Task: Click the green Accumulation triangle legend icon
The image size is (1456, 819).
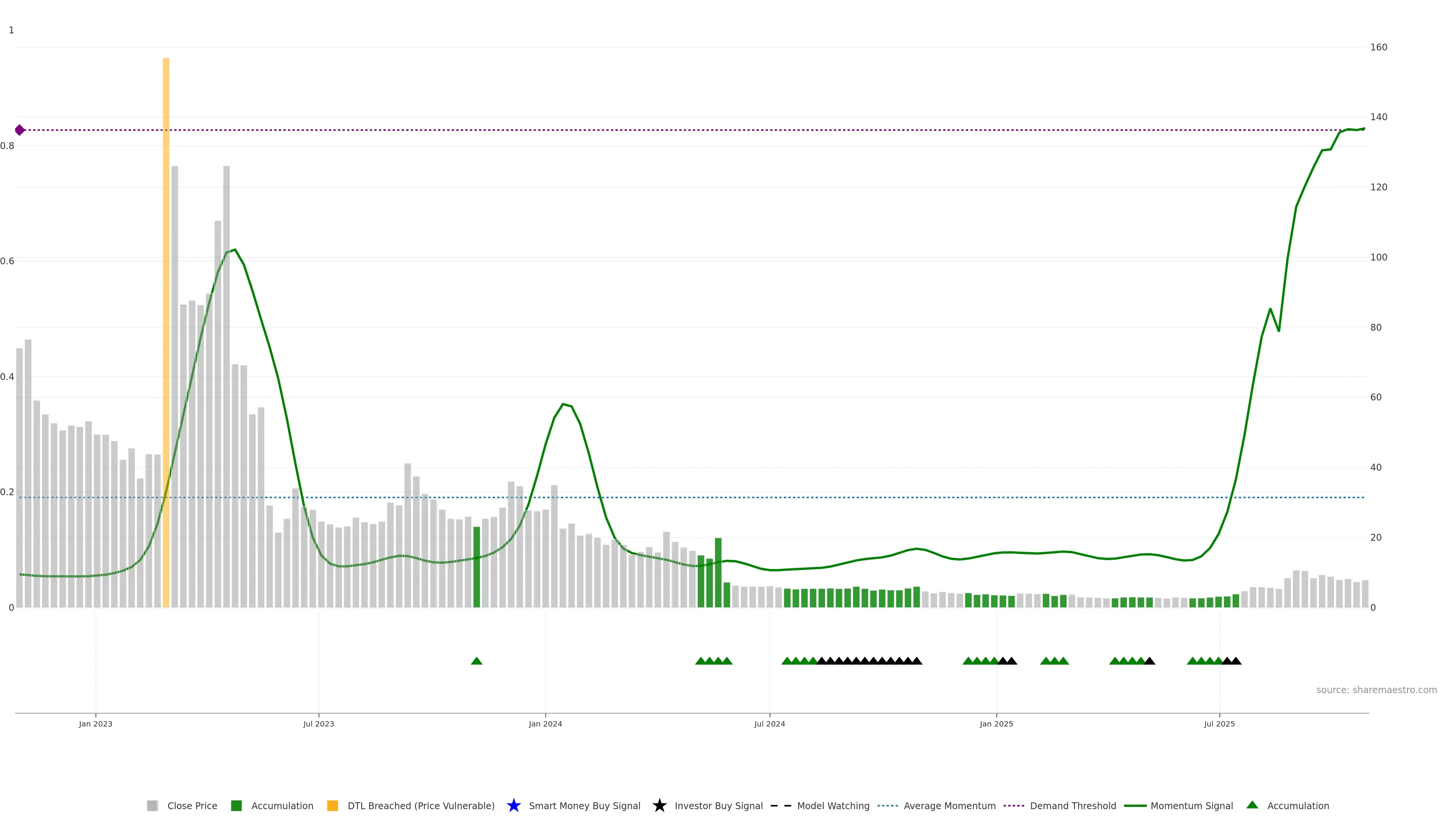Action: coord(1252,805)
